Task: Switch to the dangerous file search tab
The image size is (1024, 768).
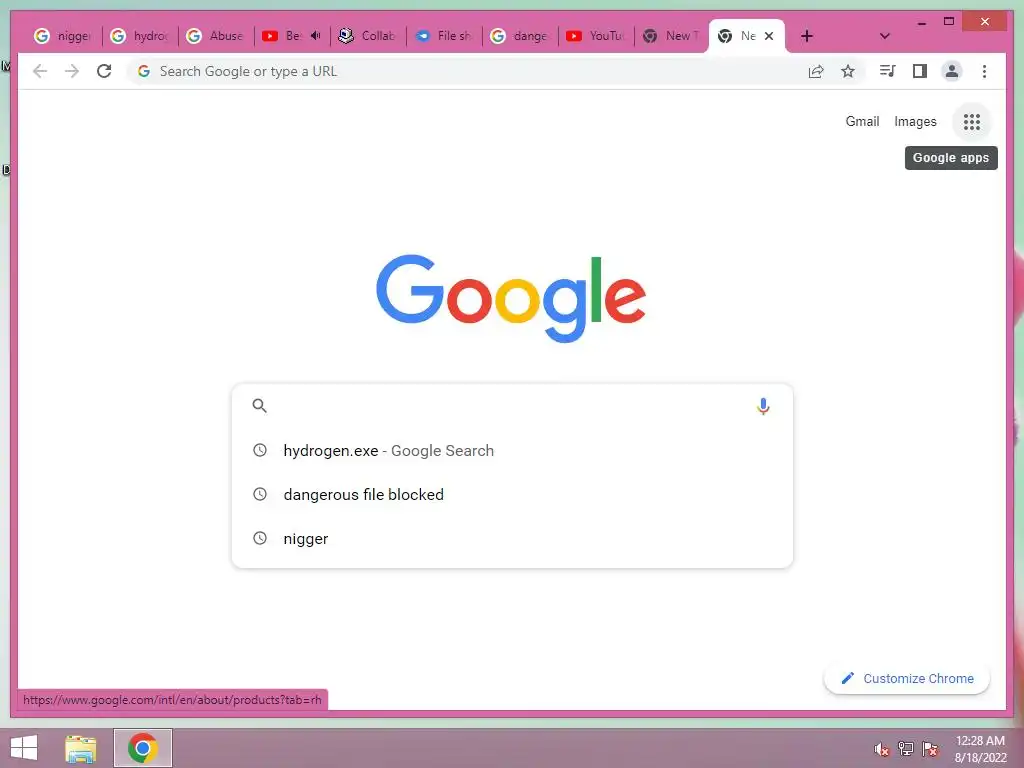Action: pyautogui.click(x=520, y=36)
